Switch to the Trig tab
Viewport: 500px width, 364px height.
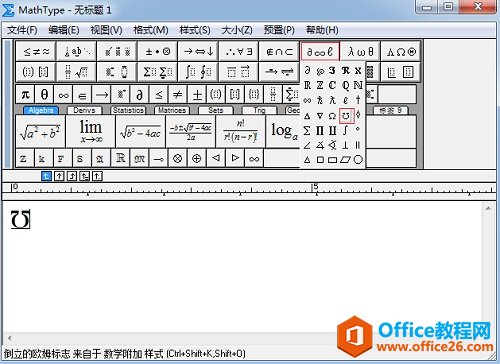259,110
